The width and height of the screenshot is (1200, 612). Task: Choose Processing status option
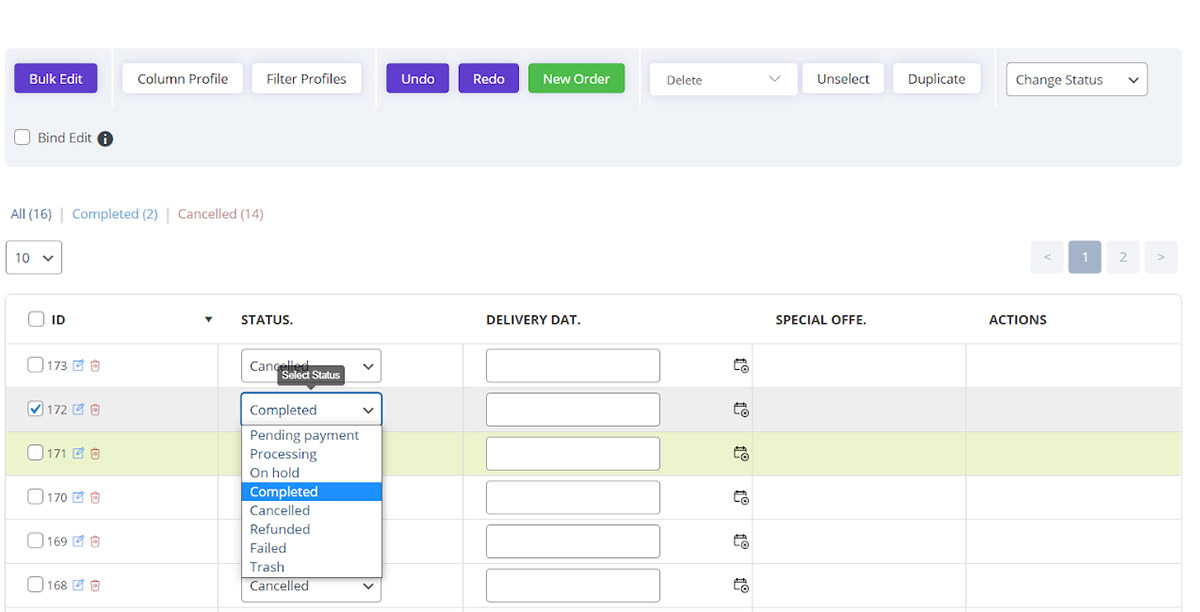311,454
